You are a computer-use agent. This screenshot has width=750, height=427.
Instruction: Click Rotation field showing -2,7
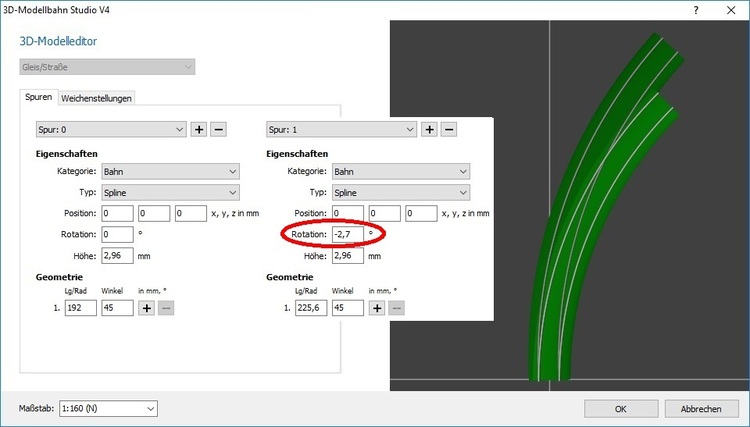(x=348, y=234)
